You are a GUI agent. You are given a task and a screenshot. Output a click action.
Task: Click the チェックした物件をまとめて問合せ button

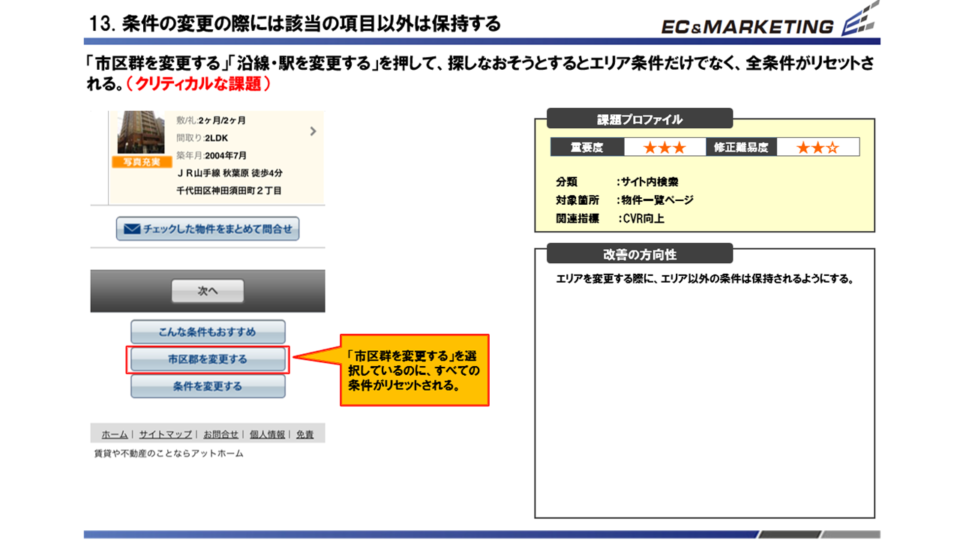click(x=208, y=229)
